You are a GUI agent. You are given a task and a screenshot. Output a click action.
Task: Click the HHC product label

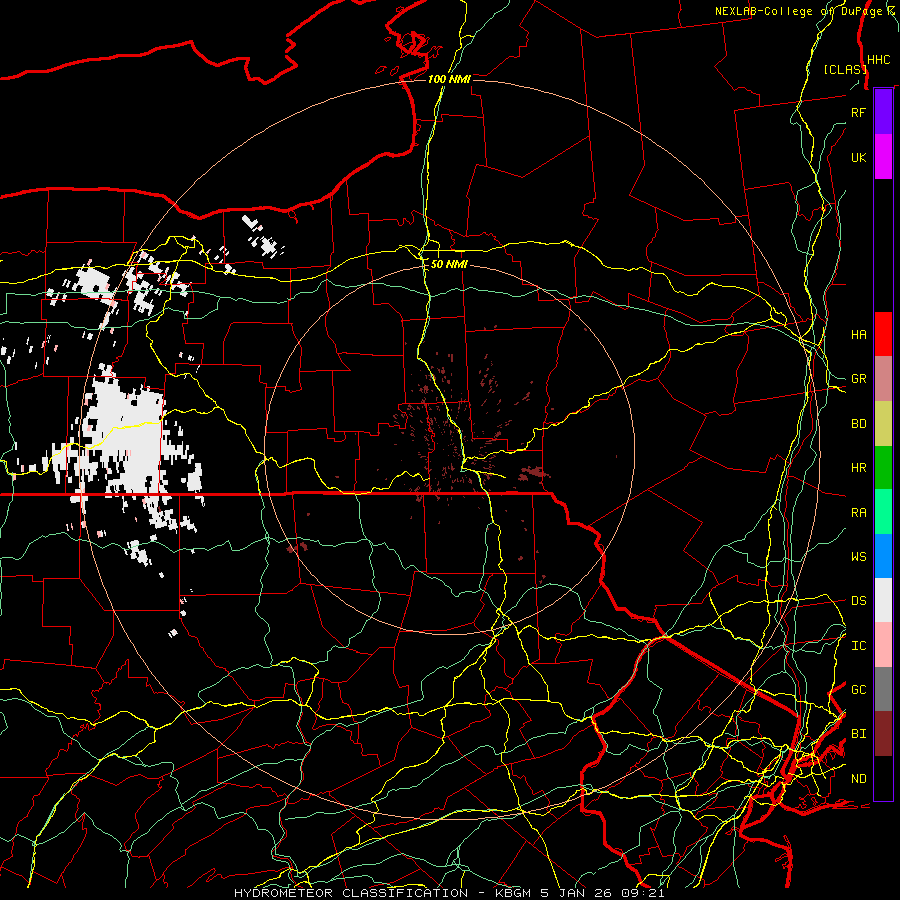879,60
